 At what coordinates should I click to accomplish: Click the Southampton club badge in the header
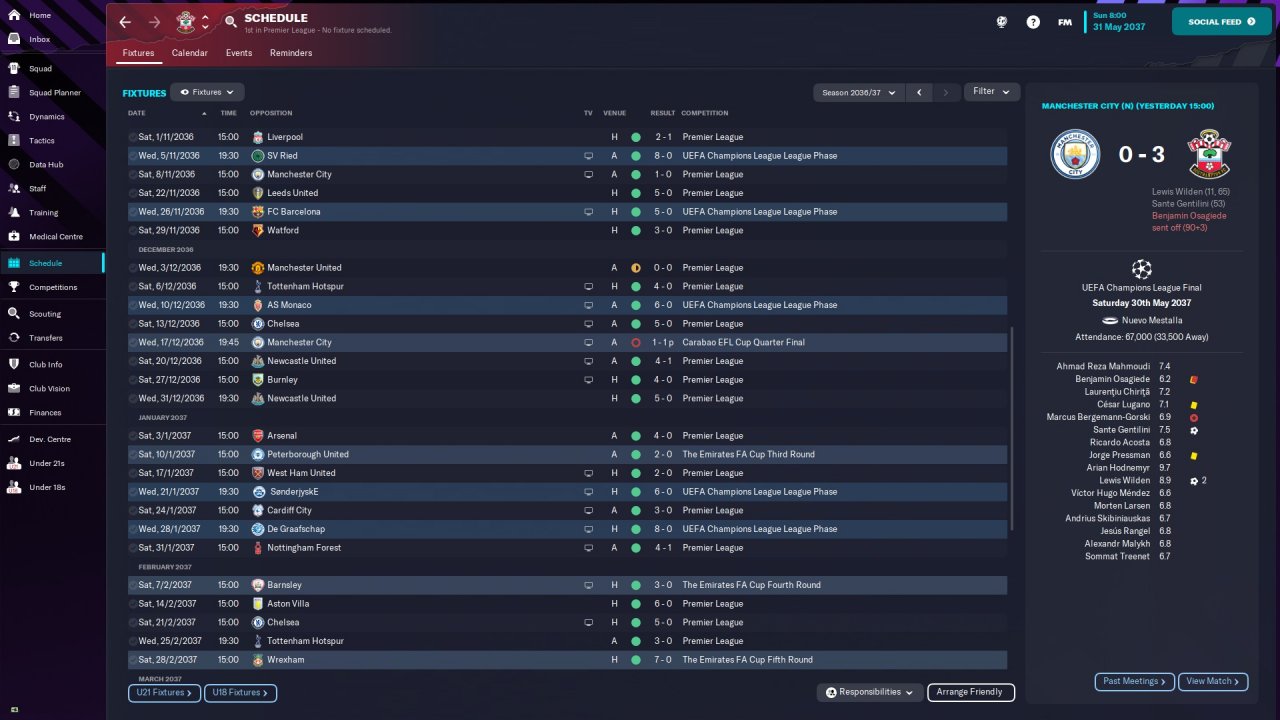[185, 22]
